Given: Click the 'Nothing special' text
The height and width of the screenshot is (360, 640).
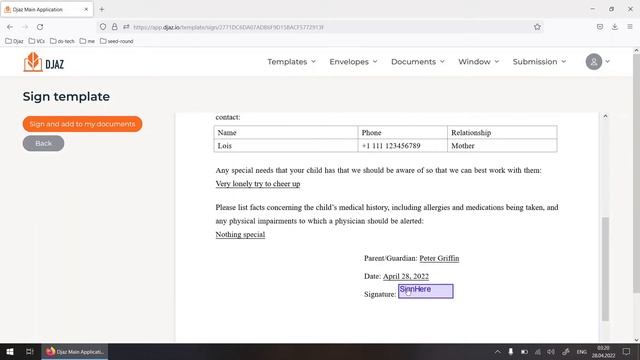Looking at the screenshot, I should 240,235.
